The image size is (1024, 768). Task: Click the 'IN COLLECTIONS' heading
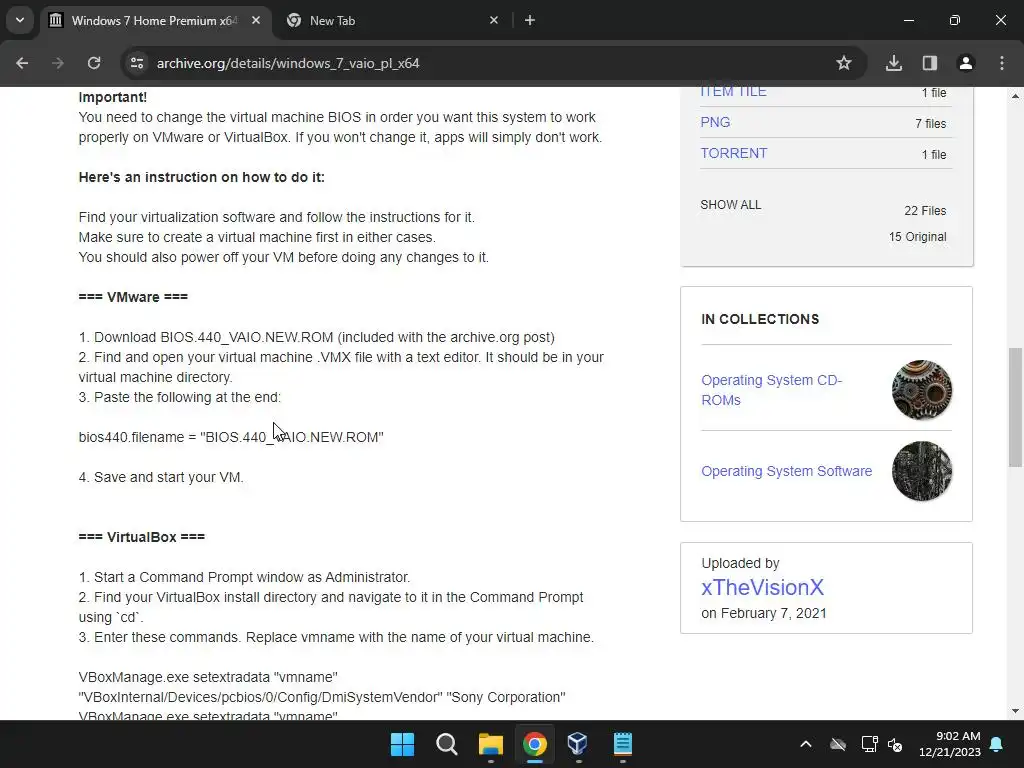[760, 319]
